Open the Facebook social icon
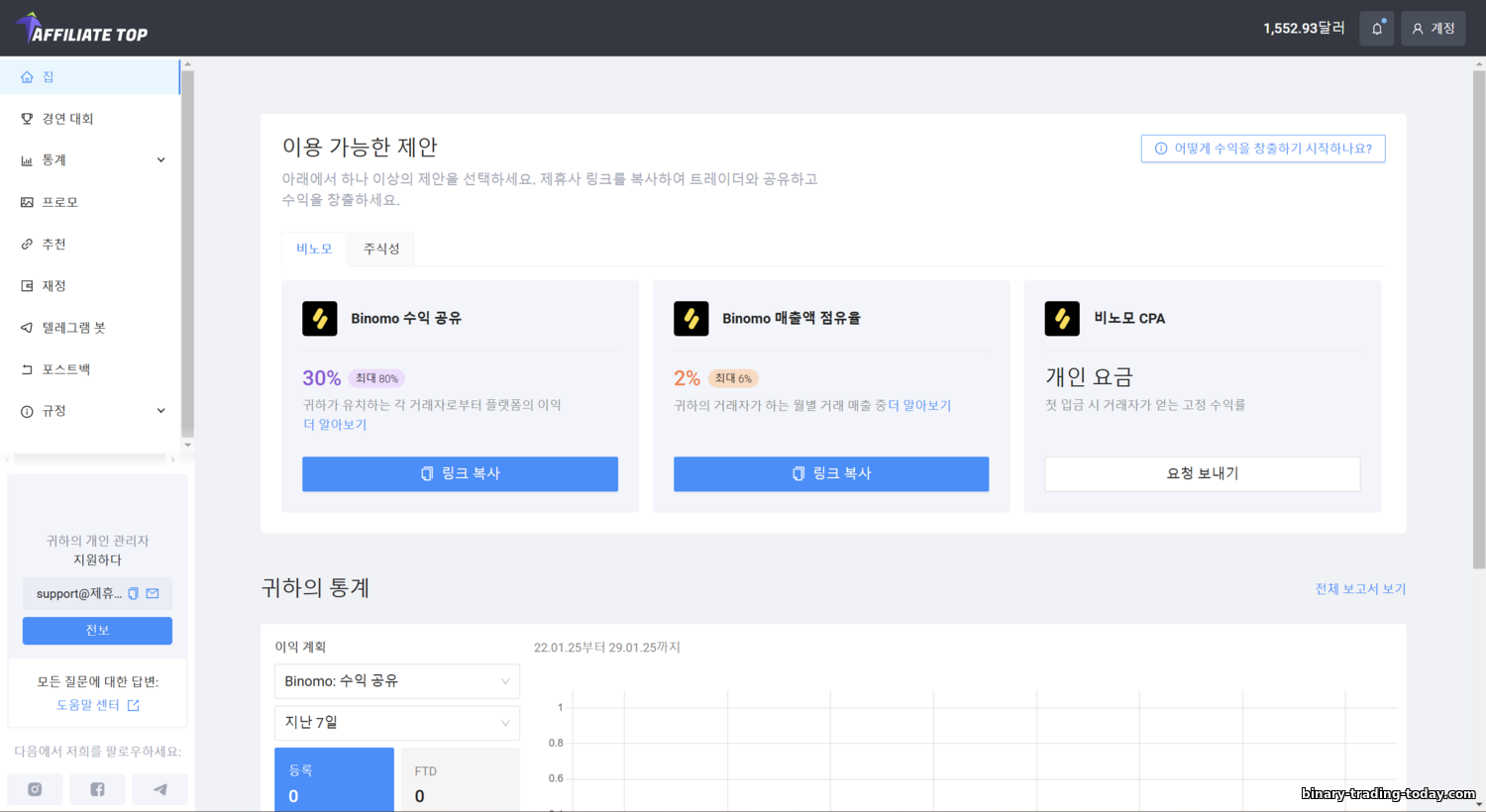1486x812 pixels. click(x=97, y=789)
